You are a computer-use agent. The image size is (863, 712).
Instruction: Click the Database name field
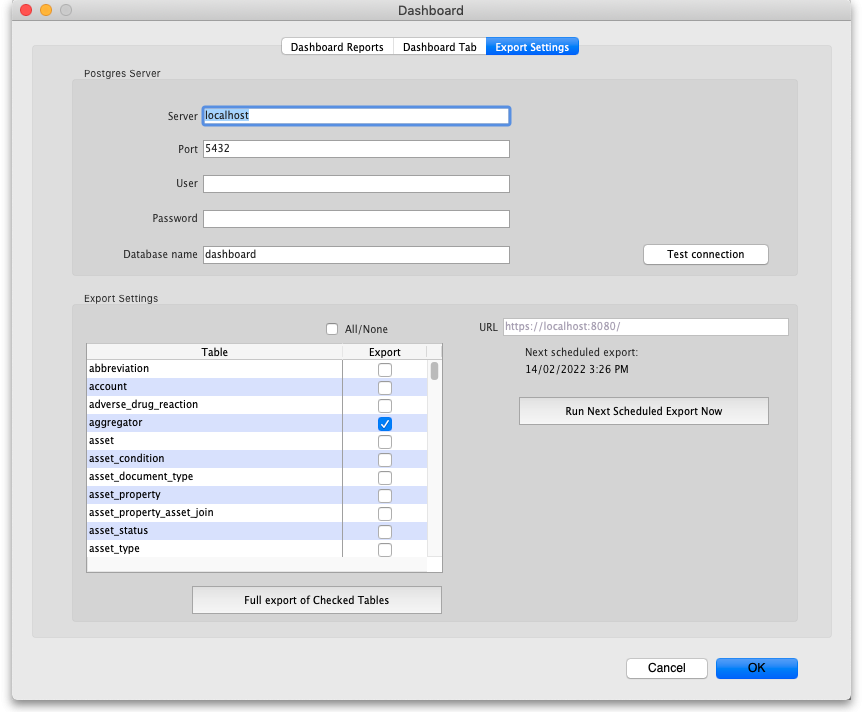[x=356, y=255]
